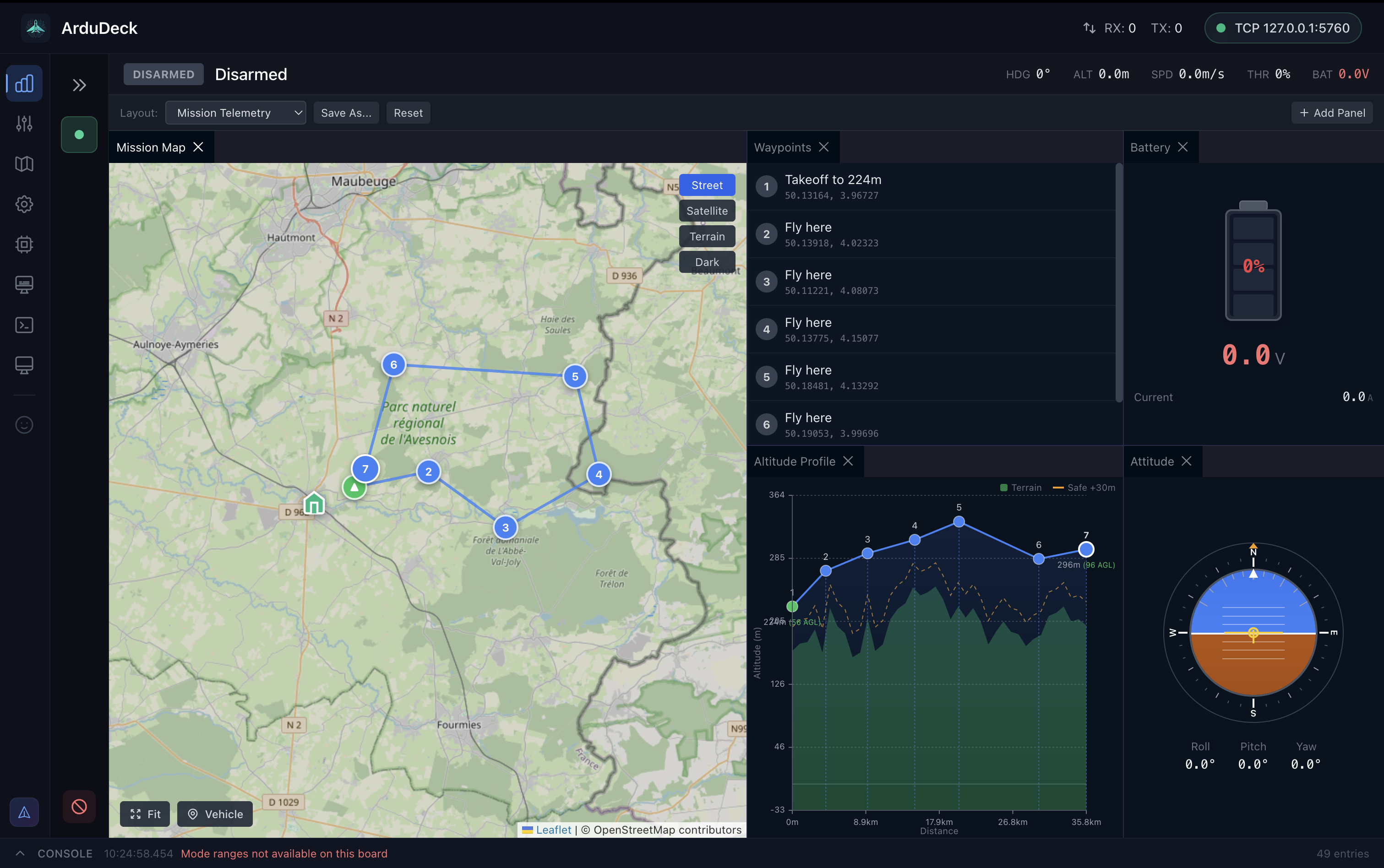Select waypoint 4 Fly here row
Viewport: 1384px width, 868px height.
(x=931, y=330)
